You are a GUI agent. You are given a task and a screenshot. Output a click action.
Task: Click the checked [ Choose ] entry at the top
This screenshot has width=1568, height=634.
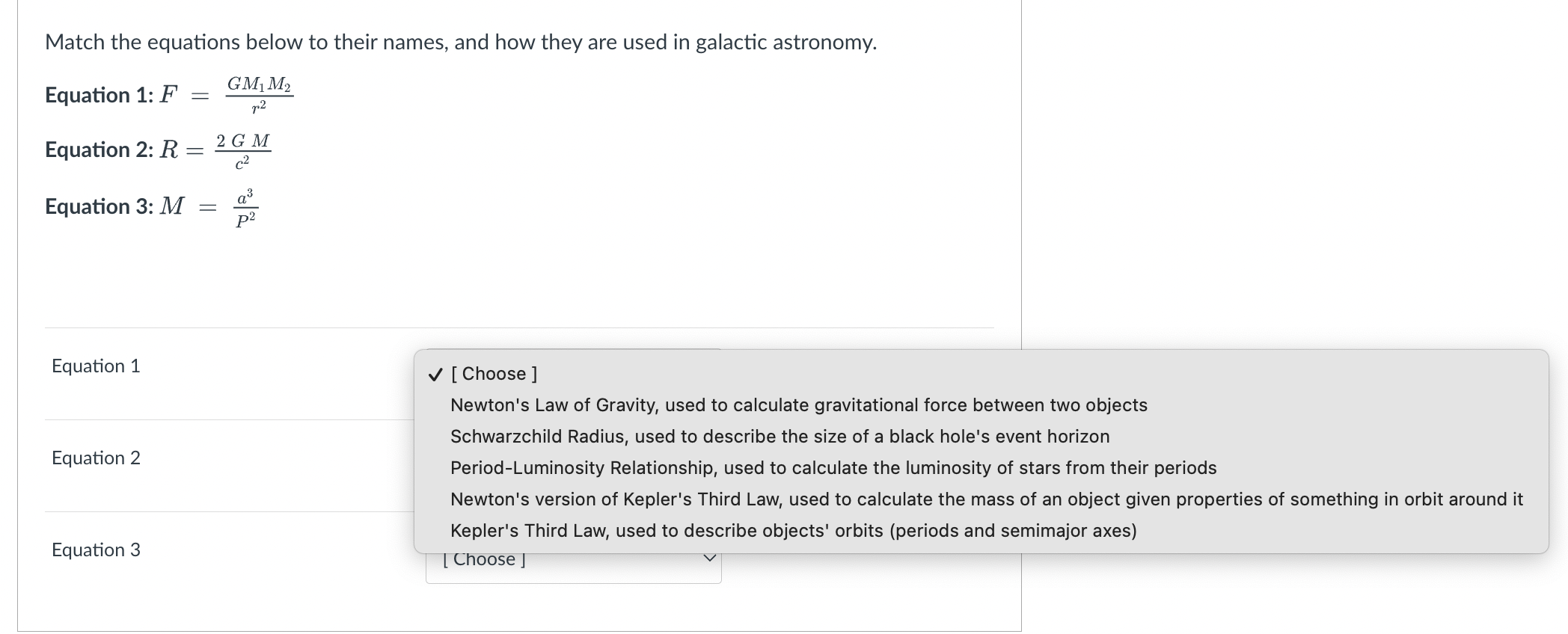494,373
